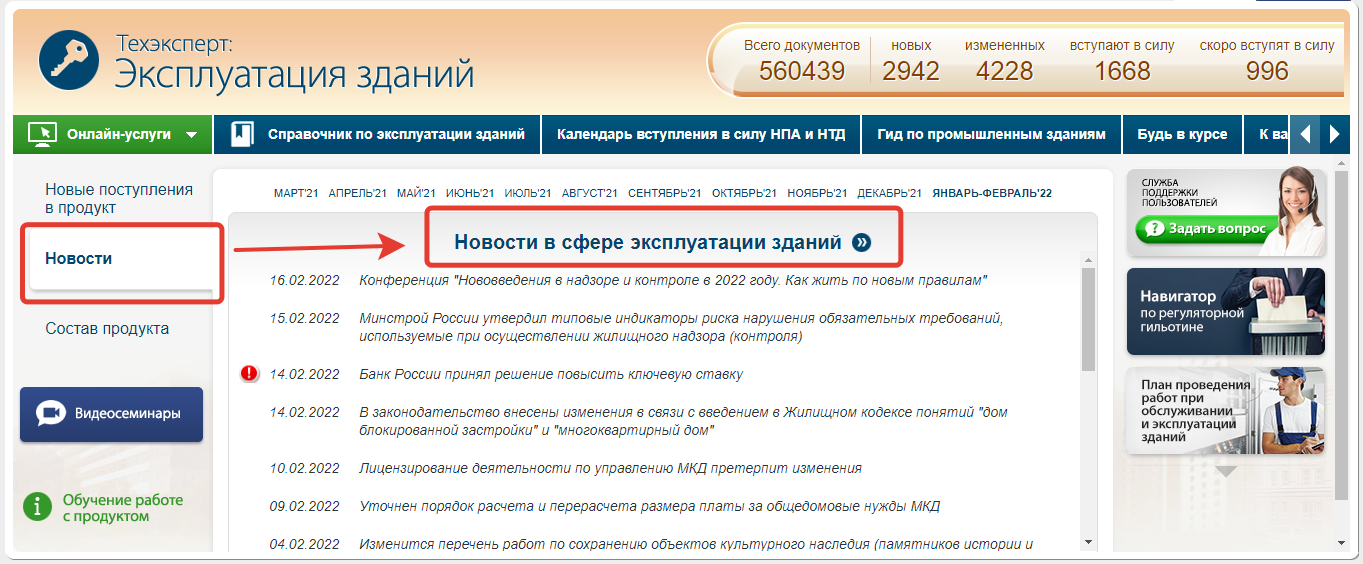Open news about объектов культурного наследия
This screenshot has height=564, width=1363.
(695, 544)
